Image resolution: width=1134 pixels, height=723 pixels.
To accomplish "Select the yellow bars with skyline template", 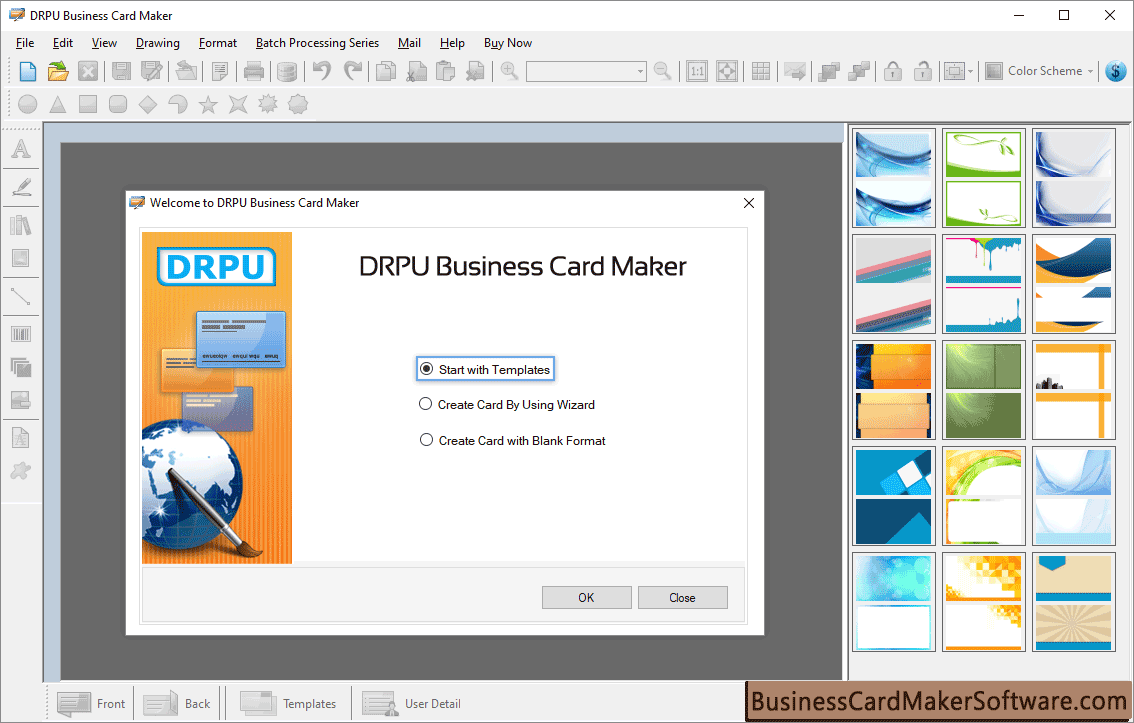I will click(x=1073, y=390).
